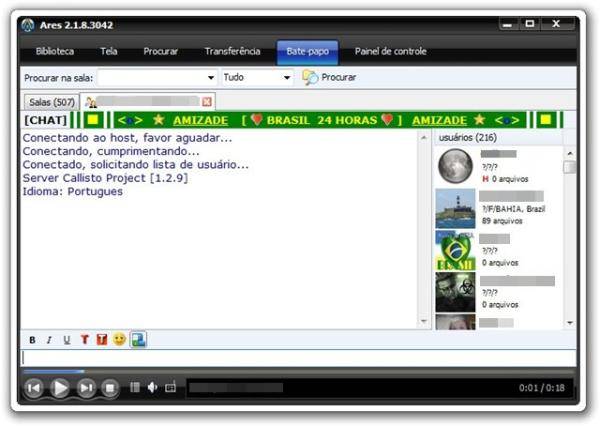Maximize the Ares window
Image resolution: width=600 pixels, height=427 pixels.
[x=530, y=24]
